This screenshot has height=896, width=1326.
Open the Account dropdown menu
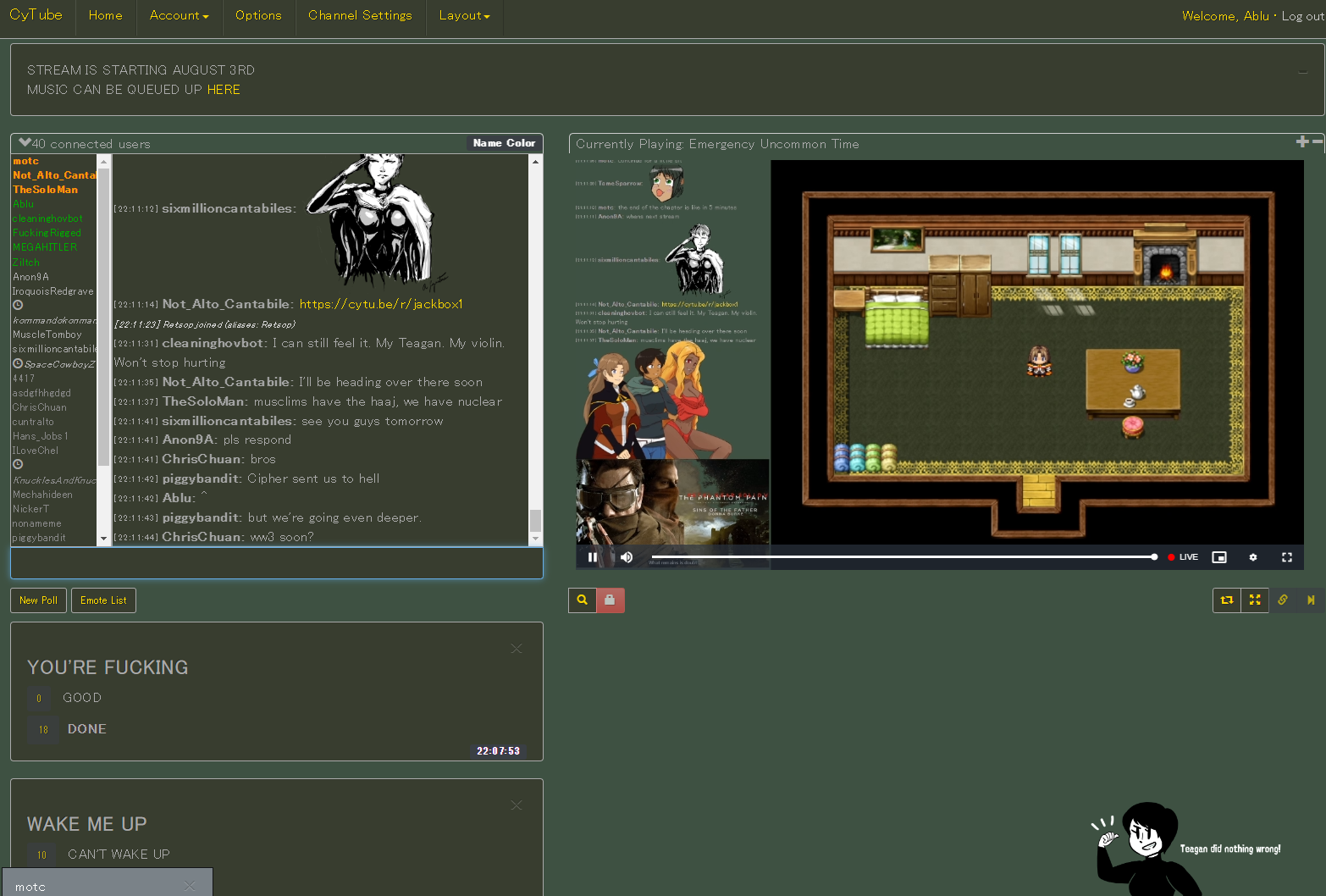(179, 15)
